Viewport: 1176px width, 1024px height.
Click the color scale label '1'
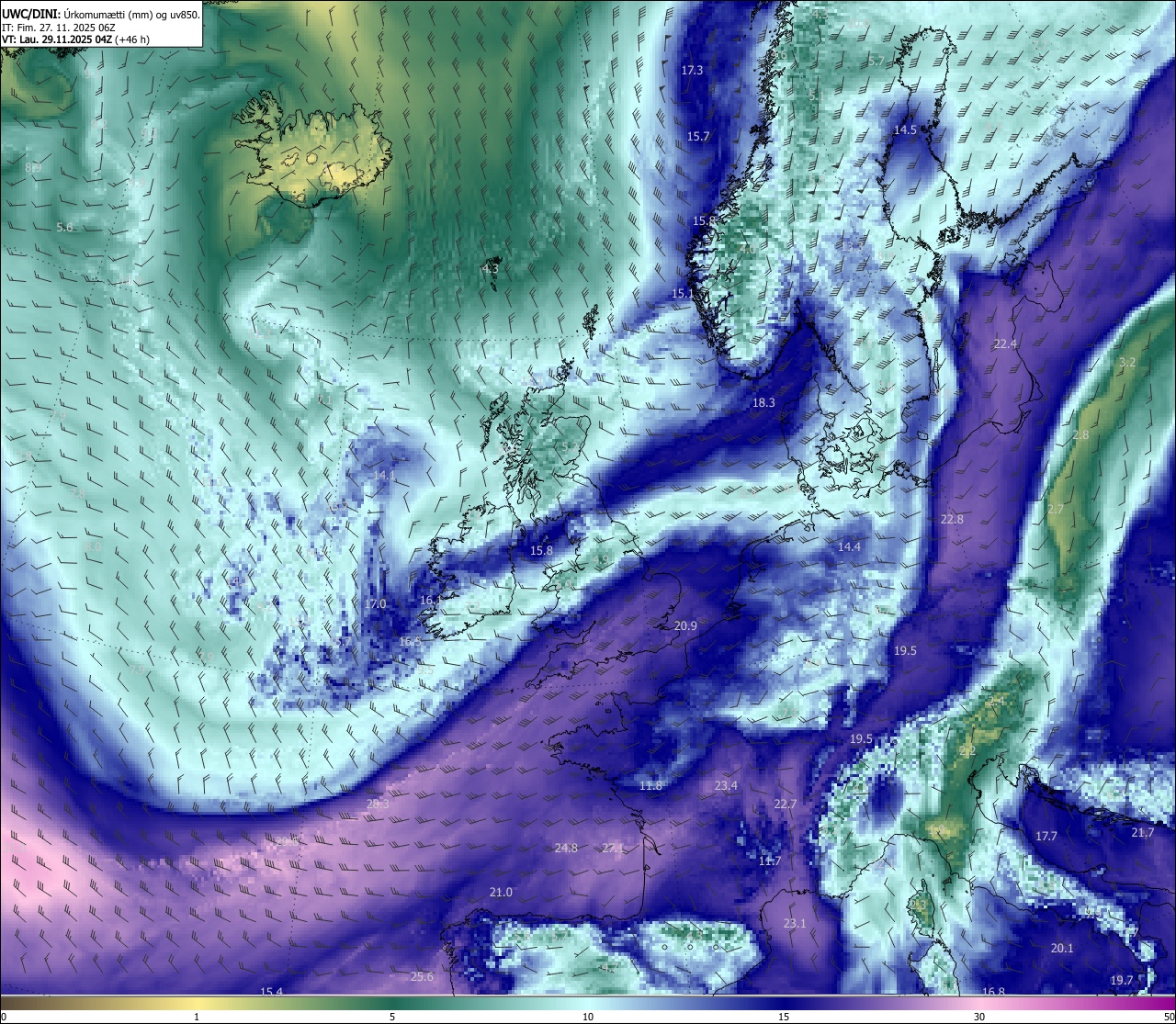tap(197, 1017)
